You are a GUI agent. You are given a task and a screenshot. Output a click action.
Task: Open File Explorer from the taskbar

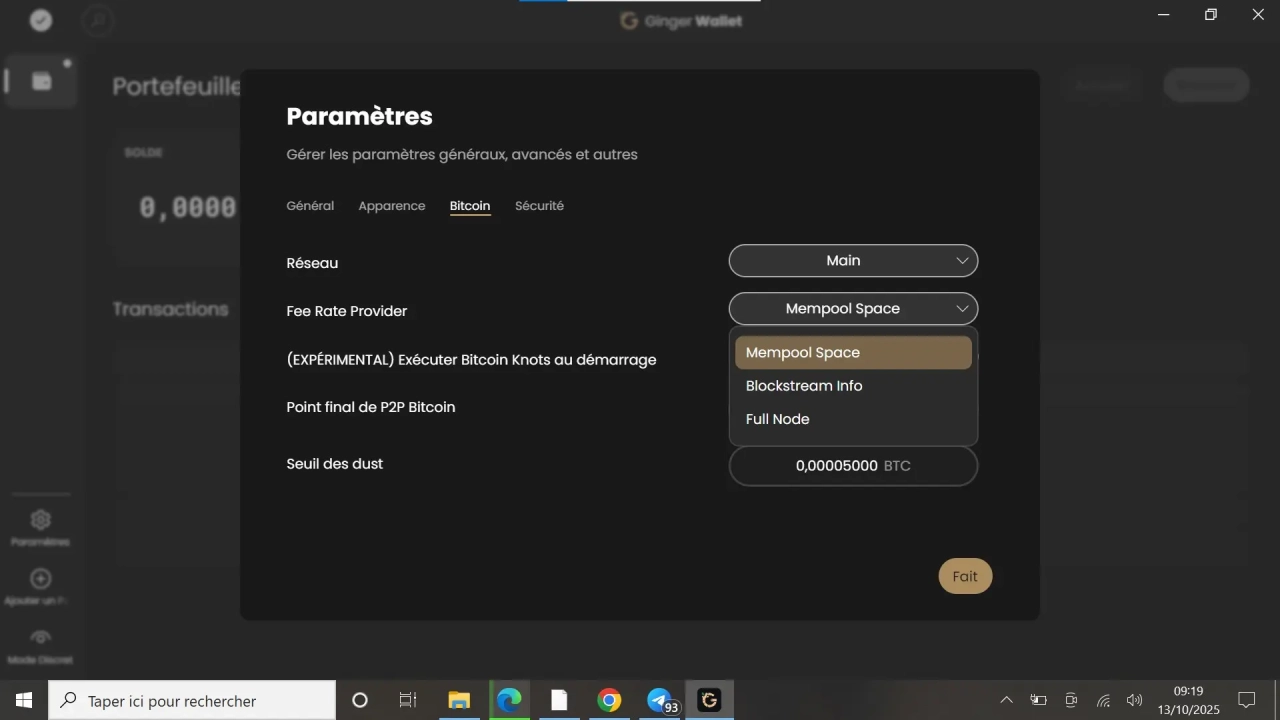[x=459, y=700]
